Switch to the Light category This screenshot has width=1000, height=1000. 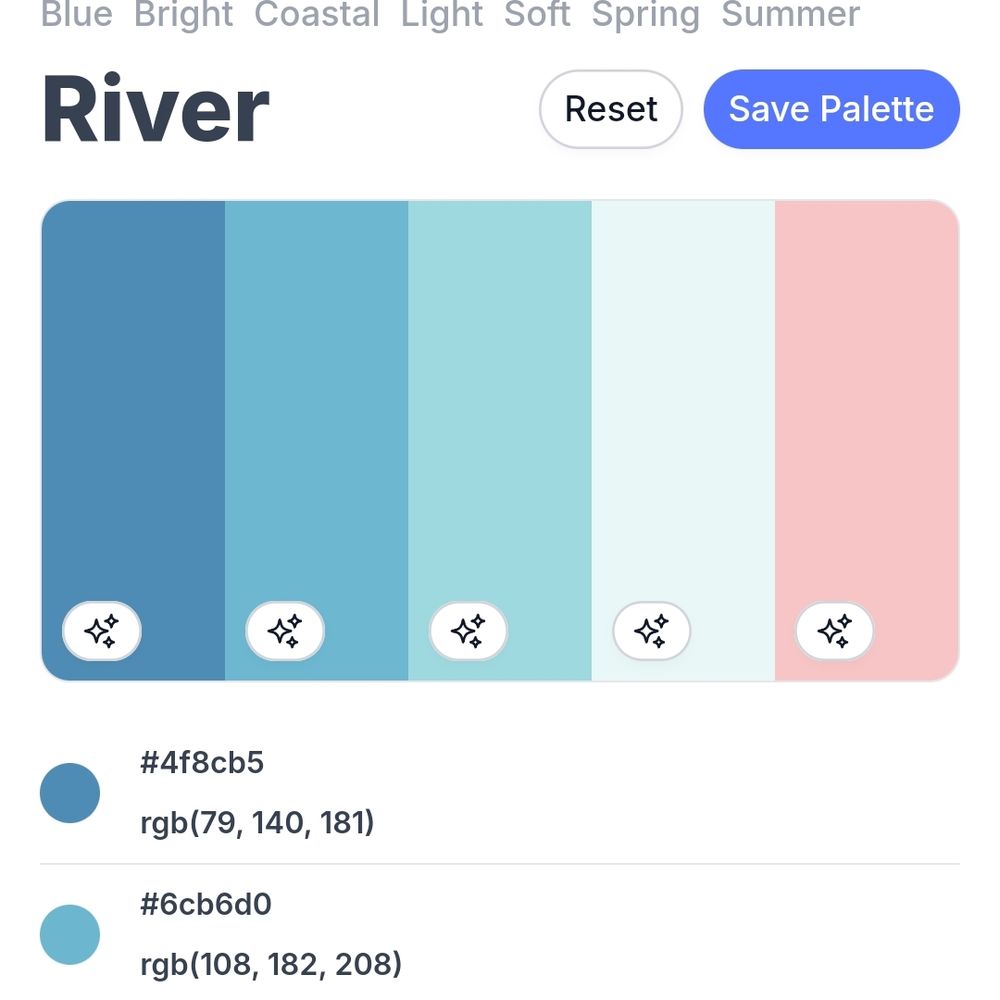[x=443, y=15]
